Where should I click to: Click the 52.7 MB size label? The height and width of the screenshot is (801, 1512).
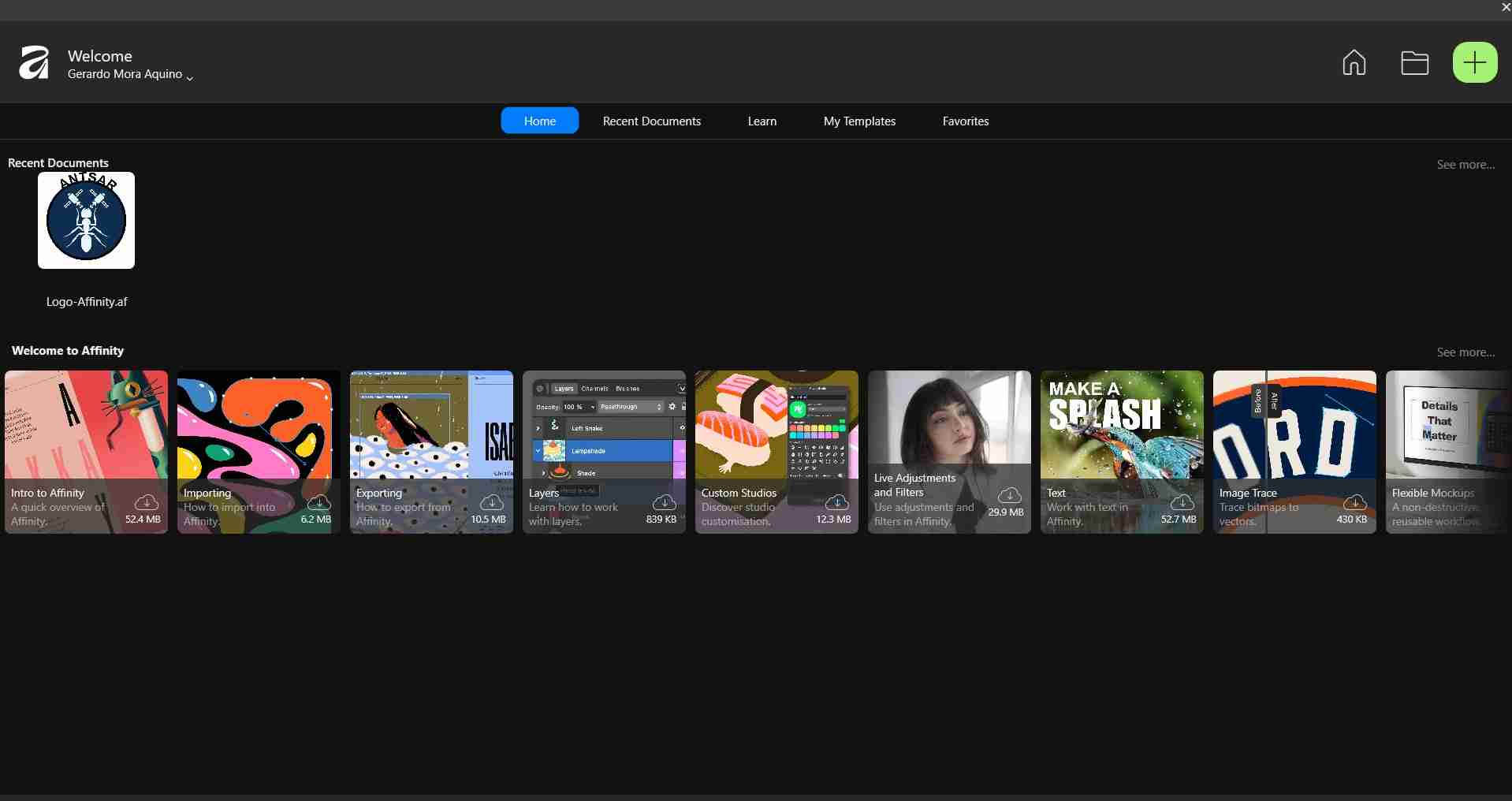click(x=1179, y=519)
